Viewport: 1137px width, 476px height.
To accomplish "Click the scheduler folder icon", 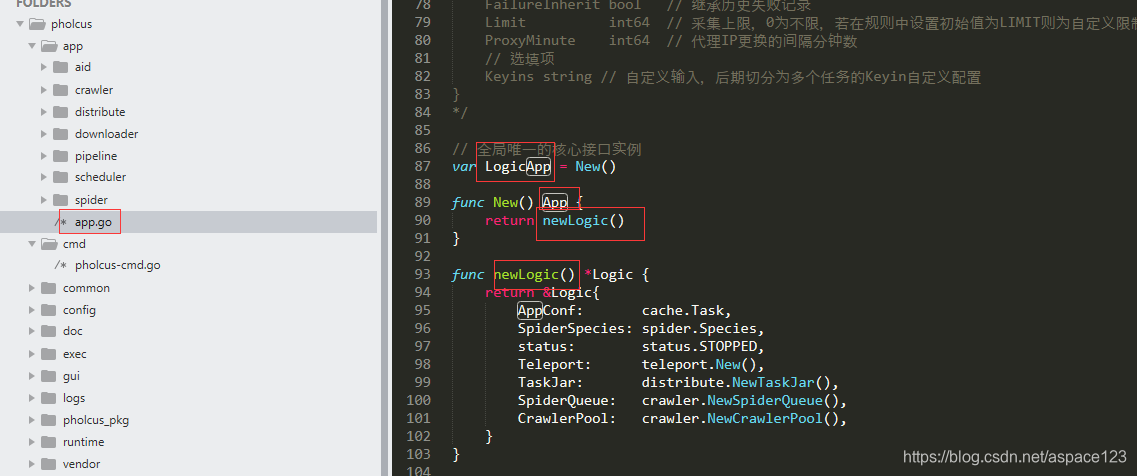I will tap(61, 177).
